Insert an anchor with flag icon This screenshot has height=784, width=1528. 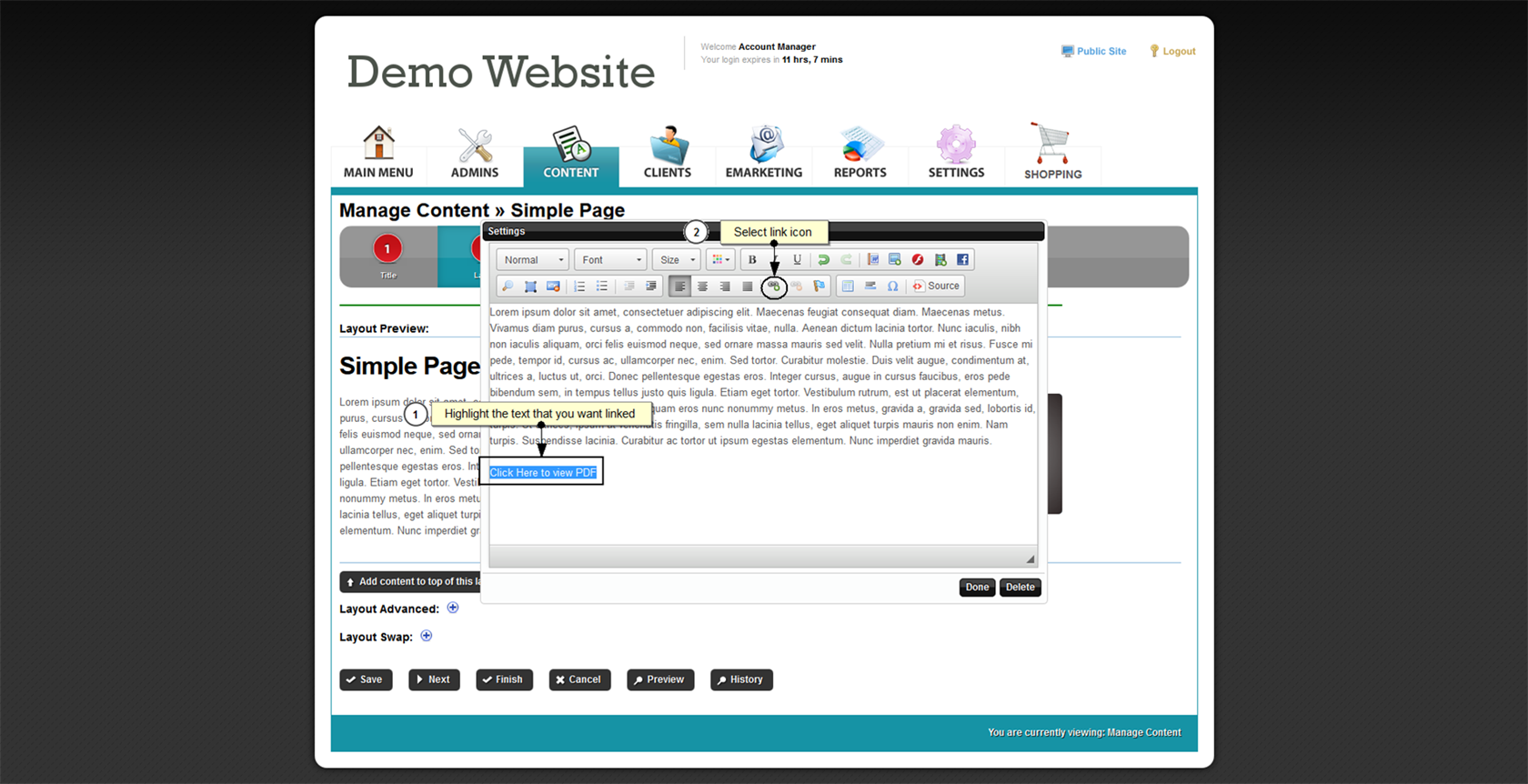(x=819, y=286)
